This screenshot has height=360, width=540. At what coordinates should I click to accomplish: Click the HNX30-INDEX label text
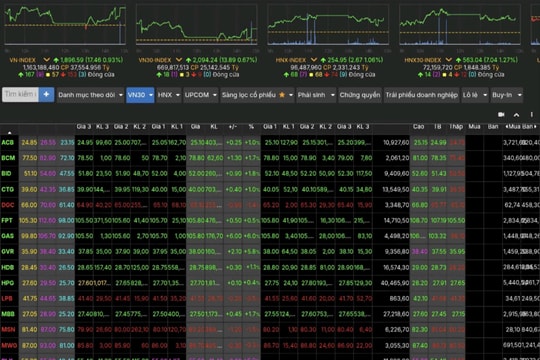coord(423,60)
